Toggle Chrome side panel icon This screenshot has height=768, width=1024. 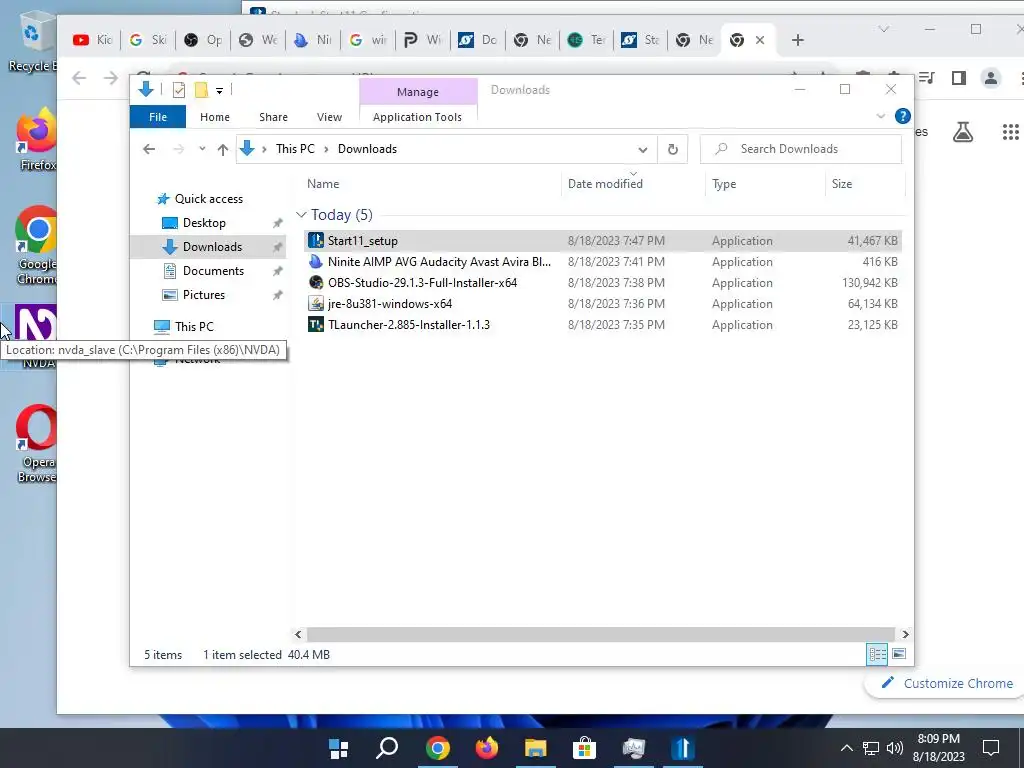pyautogui.click(x=958, y=78)
